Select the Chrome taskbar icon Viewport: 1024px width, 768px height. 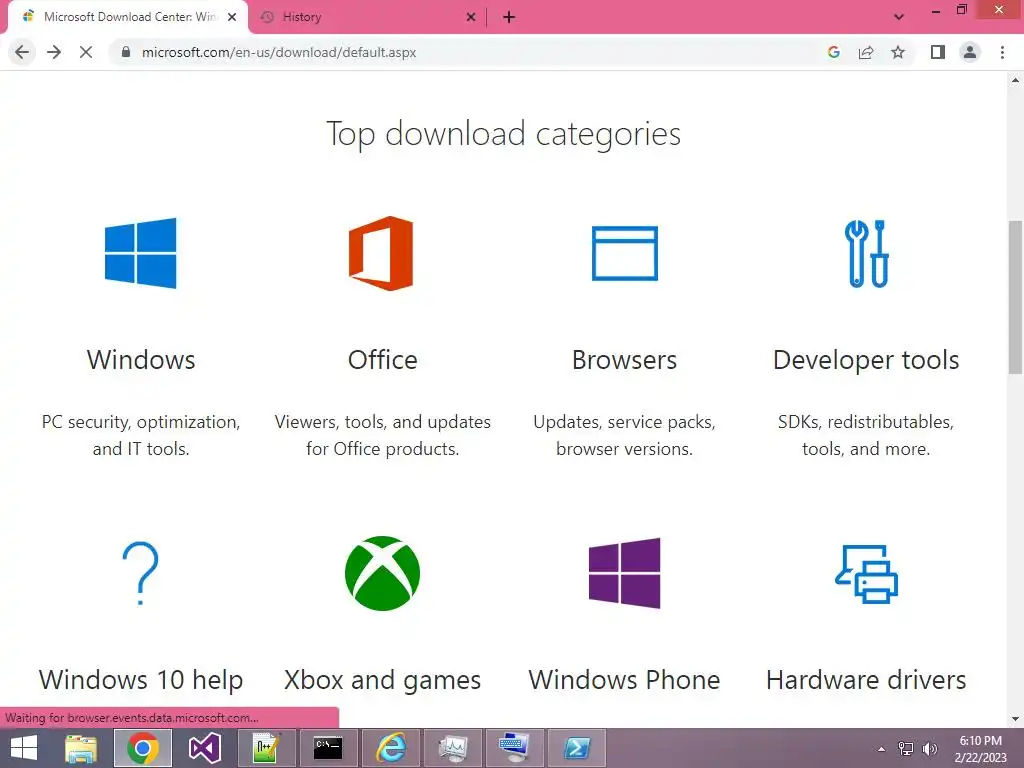click(x=143, y=748)
